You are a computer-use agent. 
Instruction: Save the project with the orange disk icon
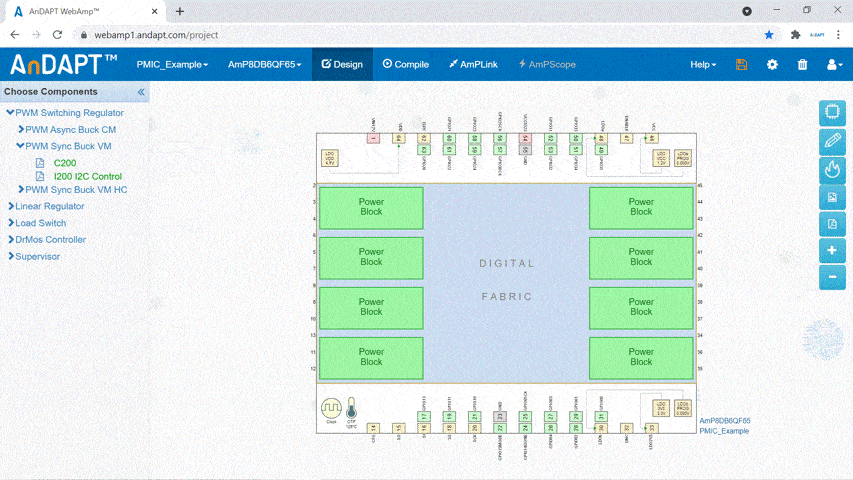click(741, 64)
